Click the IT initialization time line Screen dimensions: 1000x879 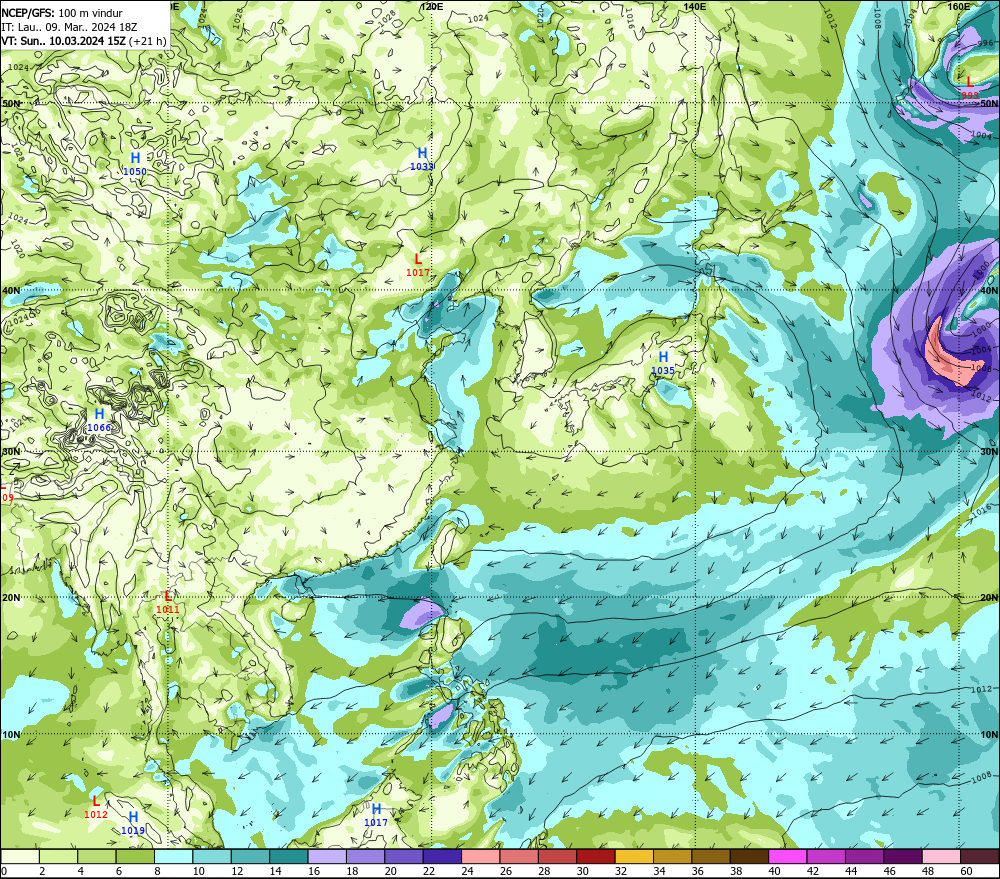coord(69,27)
